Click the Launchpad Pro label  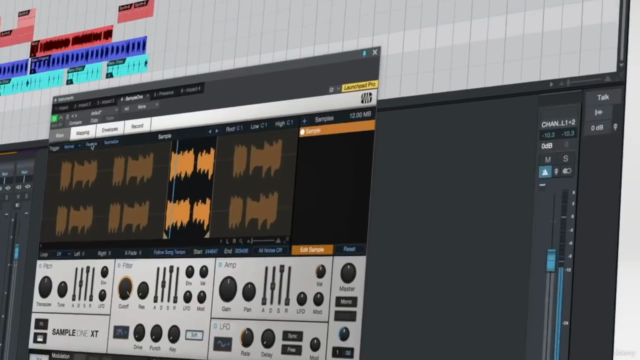click(x=360, y=86)
